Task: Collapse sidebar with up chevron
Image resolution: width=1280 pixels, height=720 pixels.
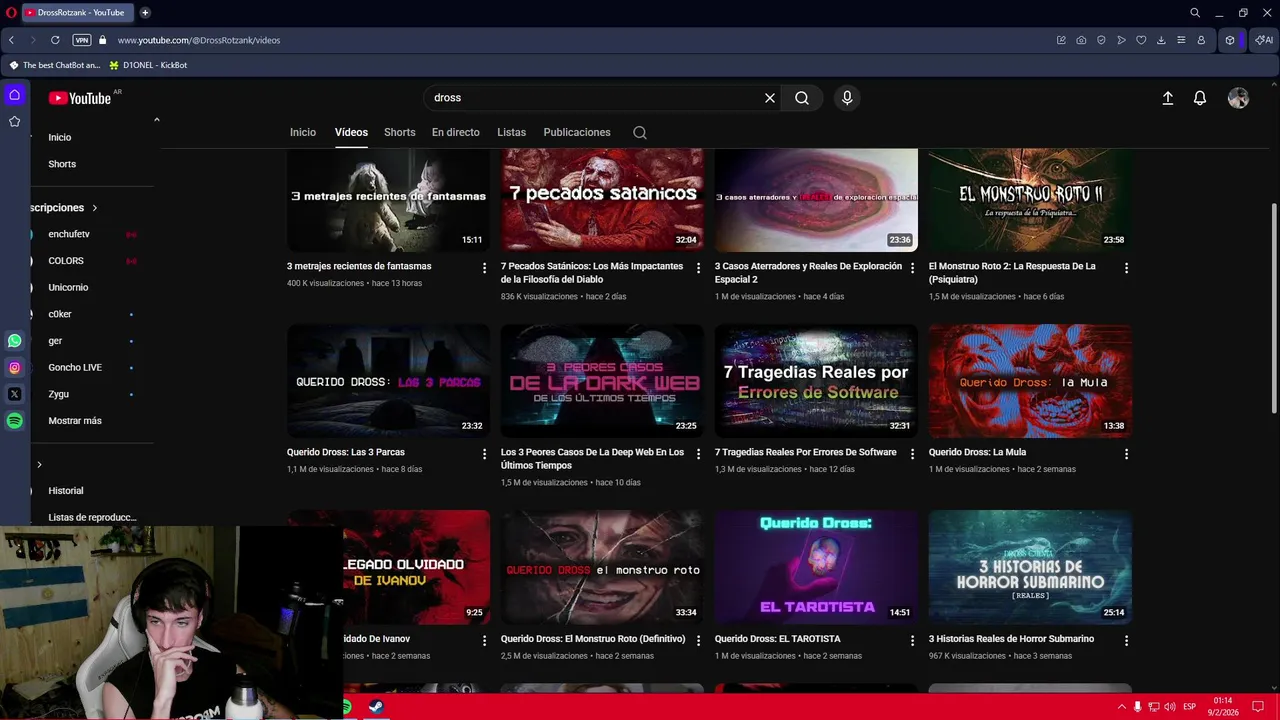Action: 156,120
